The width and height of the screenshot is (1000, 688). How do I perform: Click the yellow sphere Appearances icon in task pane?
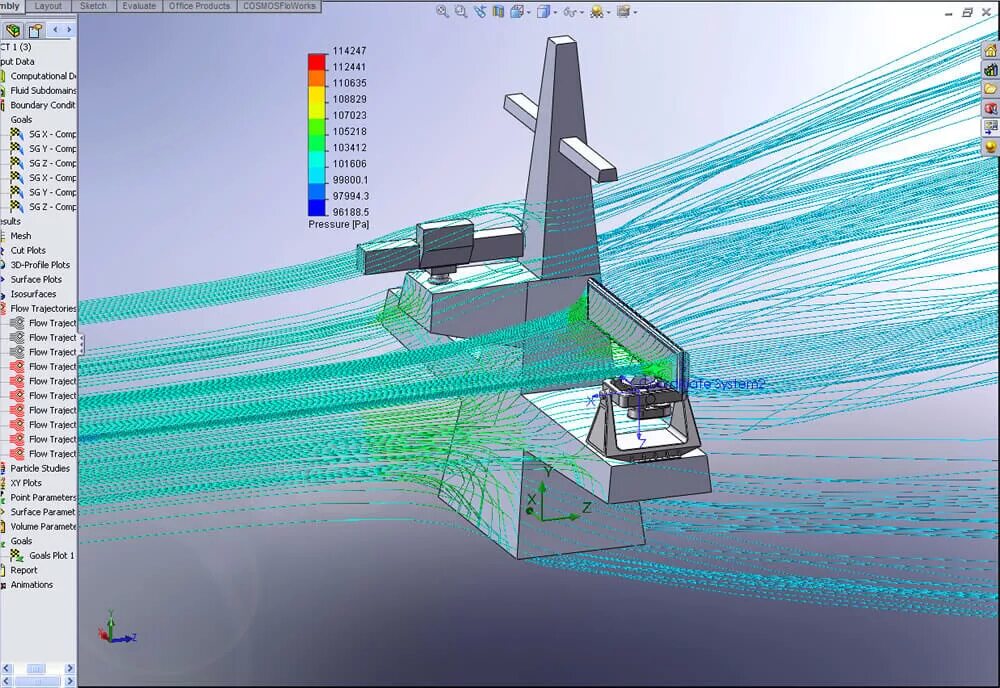(x=990, y=147)
